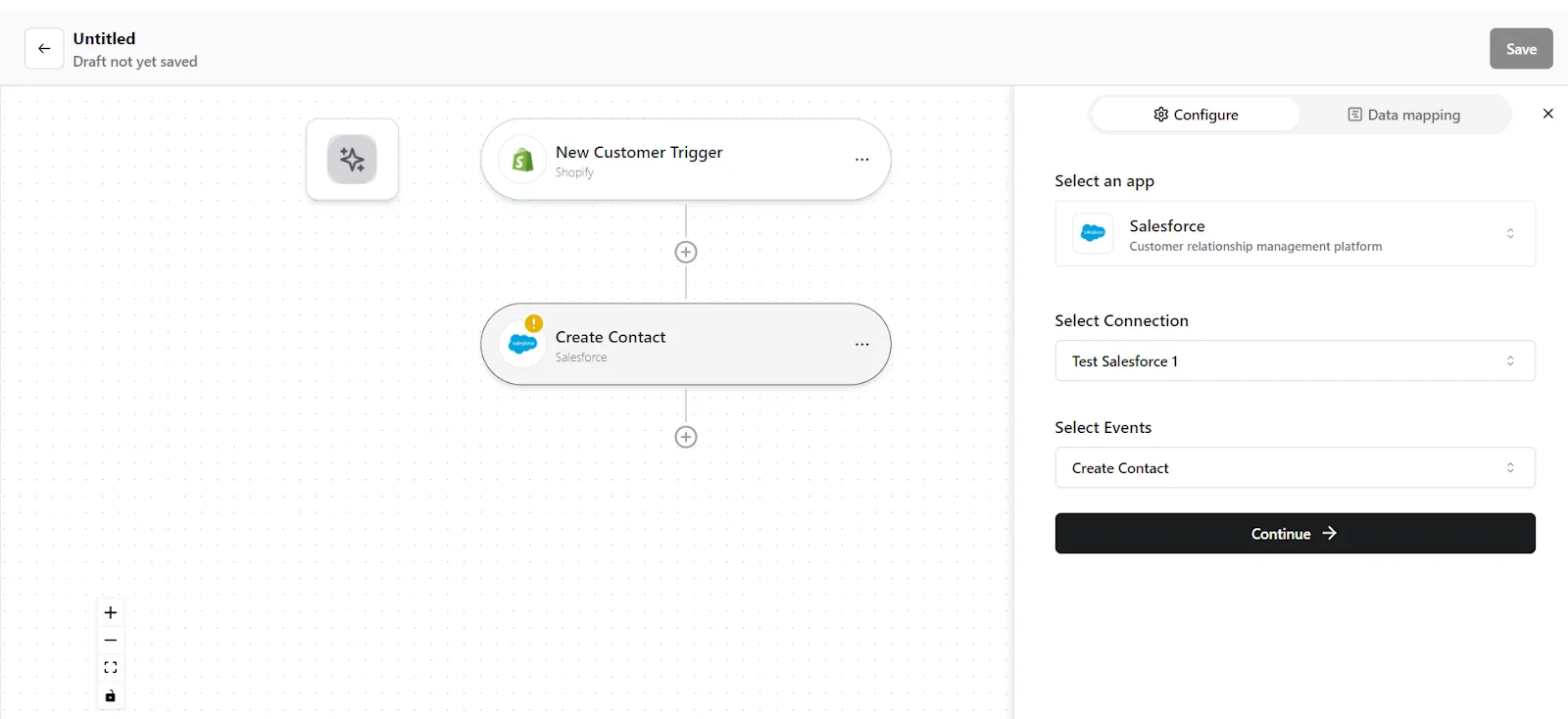Viewport: 1568px width, 719px height.
Task: Click the Untitled workflow title
Action: tap(104, 38)
